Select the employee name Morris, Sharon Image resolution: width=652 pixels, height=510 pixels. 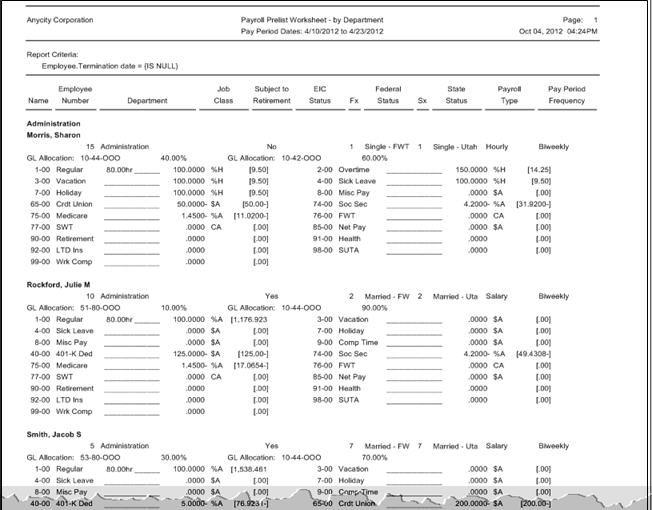(54, 135)
